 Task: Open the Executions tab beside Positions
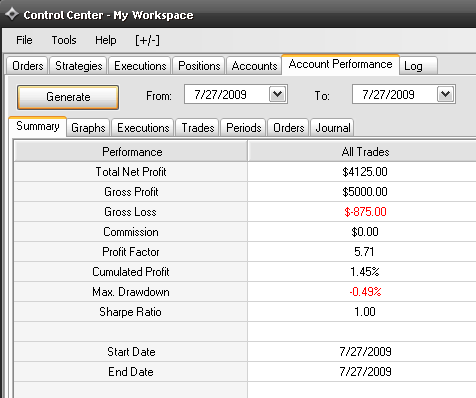[140, 66]
